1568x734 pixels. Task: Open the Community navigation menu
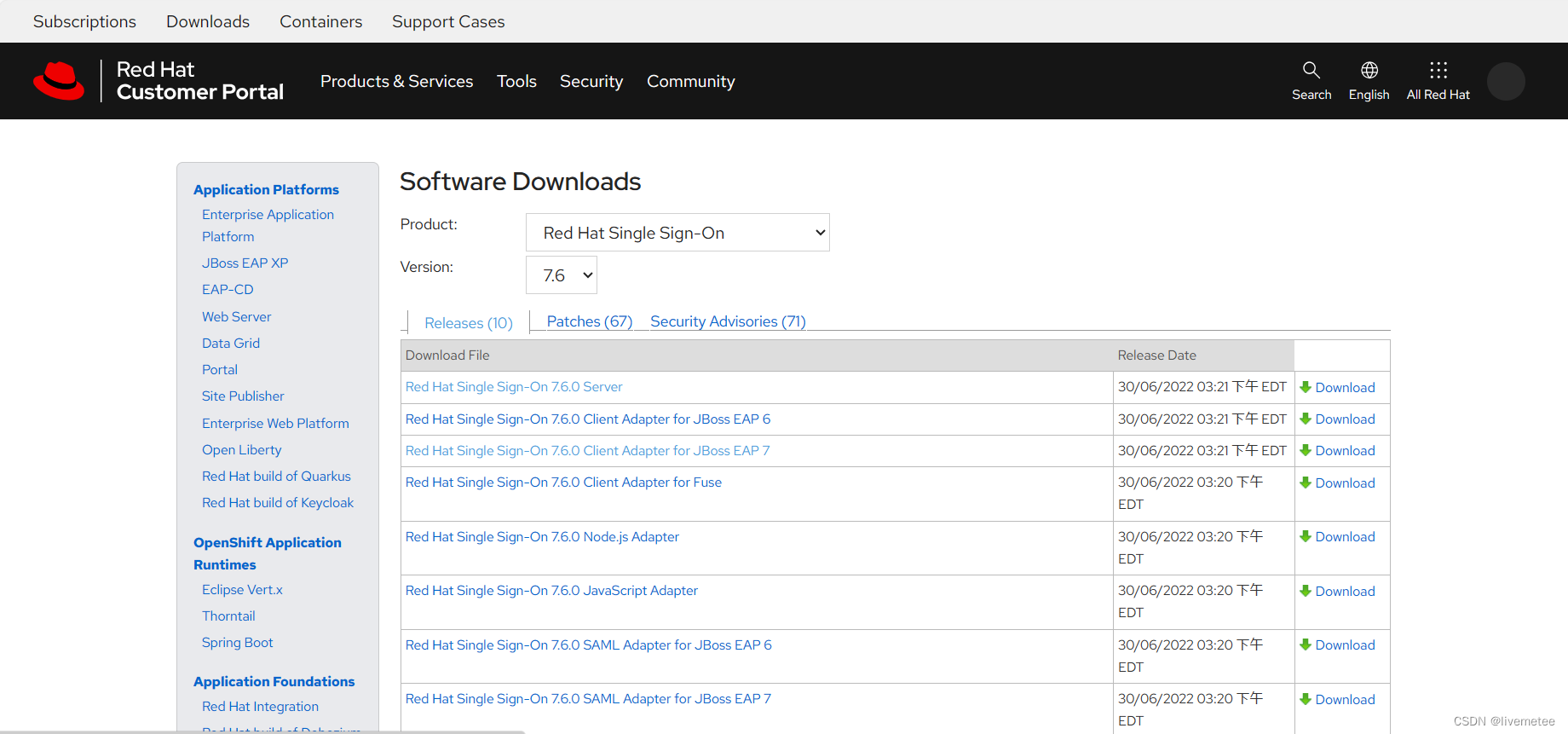[691, 81]
